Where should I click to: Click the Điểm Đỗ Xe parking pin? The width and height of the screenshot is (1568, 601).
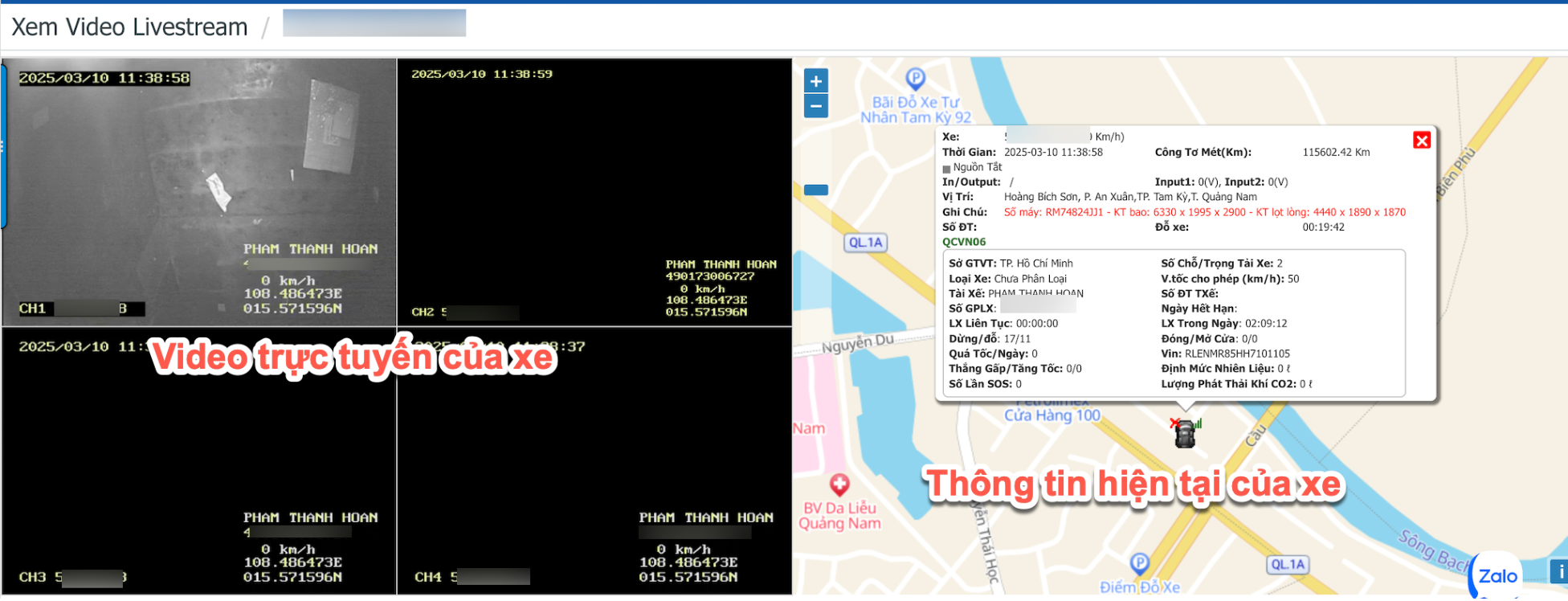pyautogui.click(x=1139, y=563)
